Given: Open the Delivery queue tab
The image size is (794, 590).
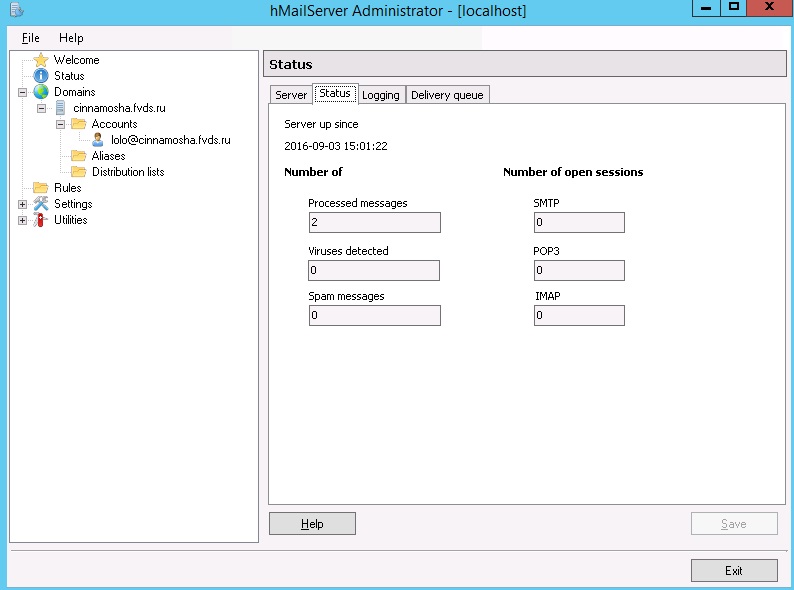Looking at the screenshot, I should coord(447,95).
